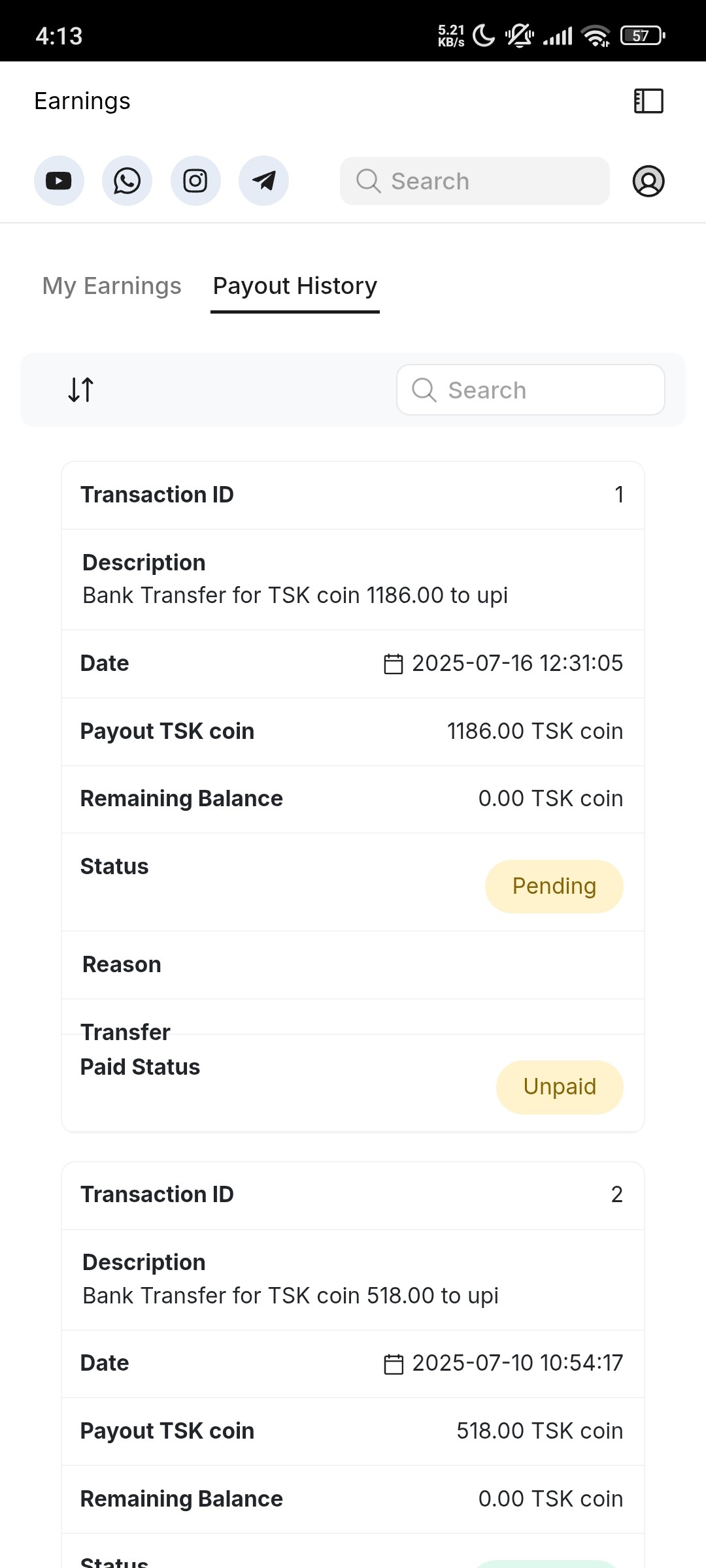Tap the WhatsApp icon
The width and height of the screenshot is (706, 1568).
pyautogui.click(x=127, y=181)
